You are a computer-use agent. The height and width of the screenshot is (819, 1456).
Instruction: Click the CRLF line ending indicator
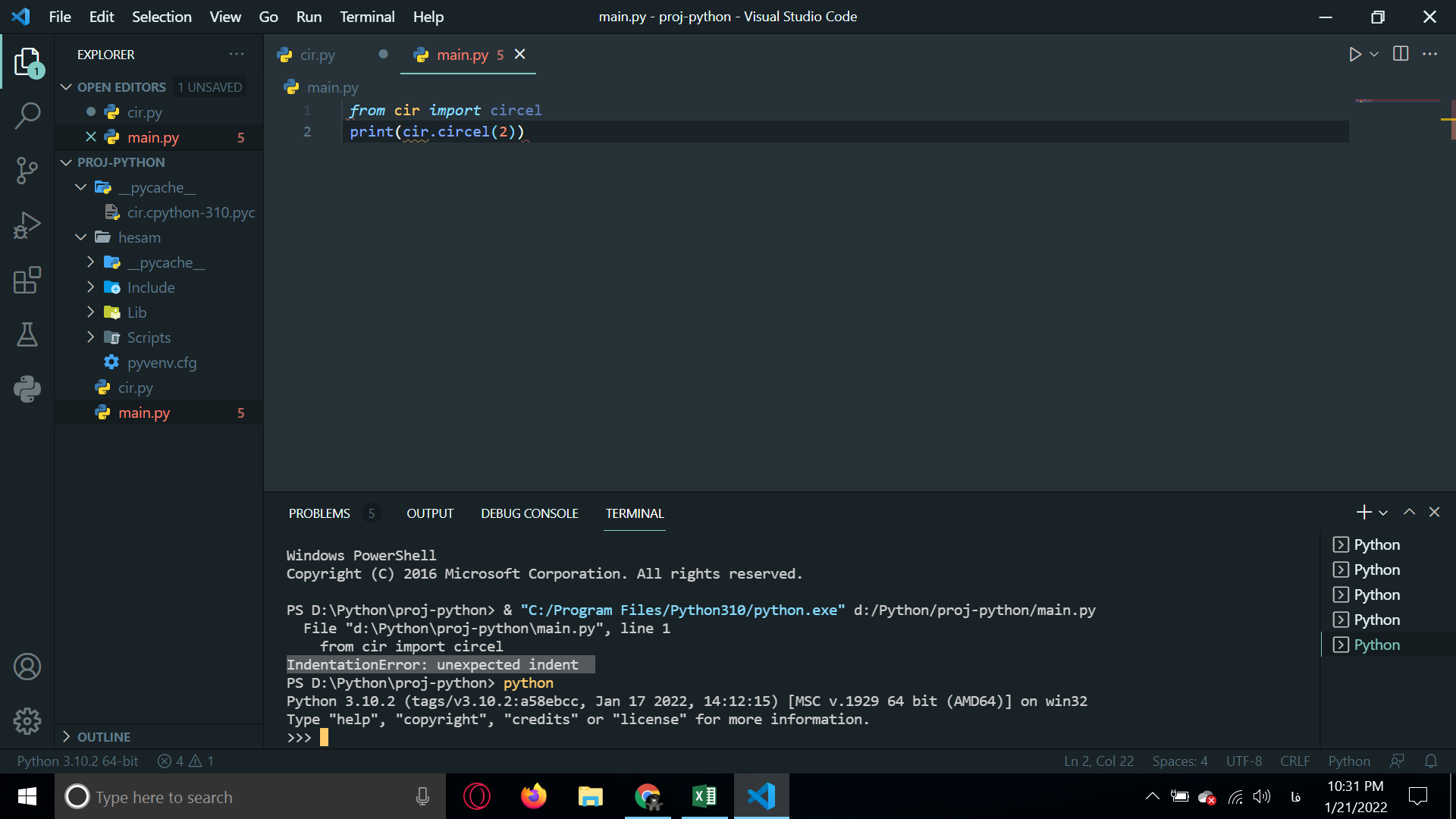(x=1294, y=761)
